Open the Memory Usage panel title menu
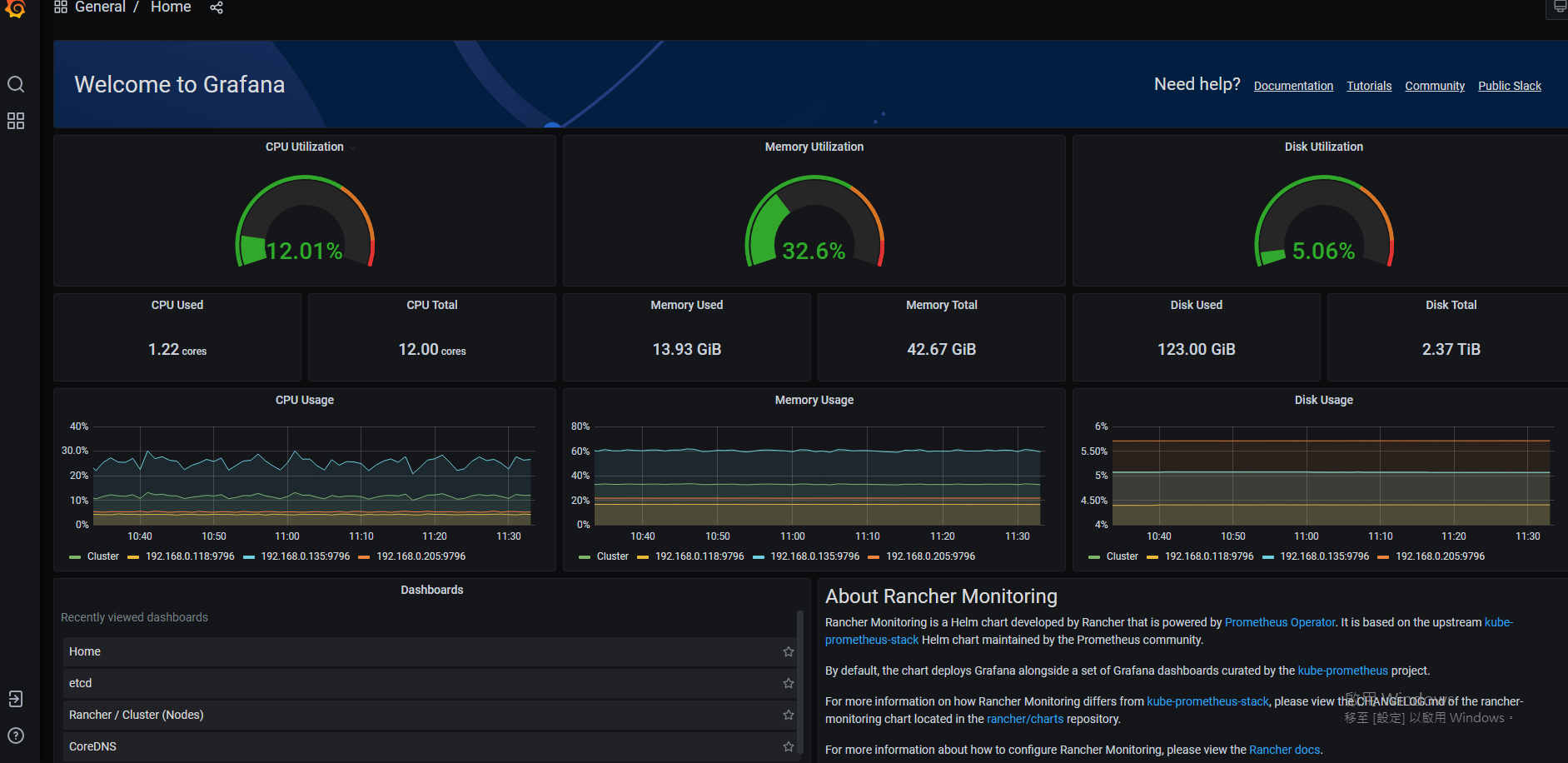The width and height of the screenshot is (1568, 763). 814,400
